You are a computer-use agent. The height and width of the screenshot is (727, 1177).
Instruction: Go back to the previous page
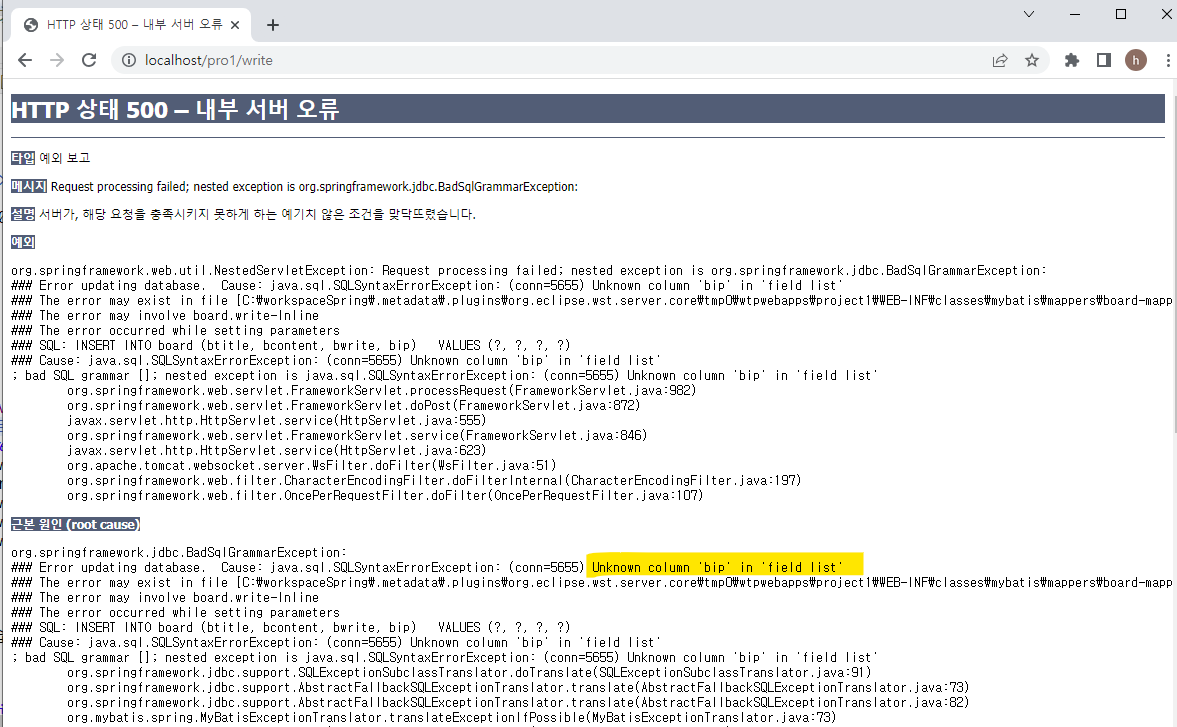pyautogui.click(x=25, y=60)
